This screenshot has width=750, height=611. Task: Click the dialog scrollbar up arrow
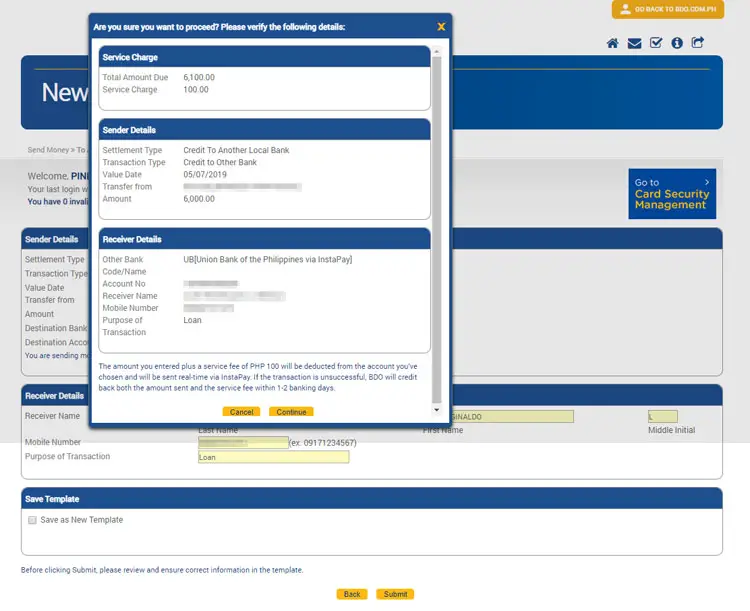point(436,51)
